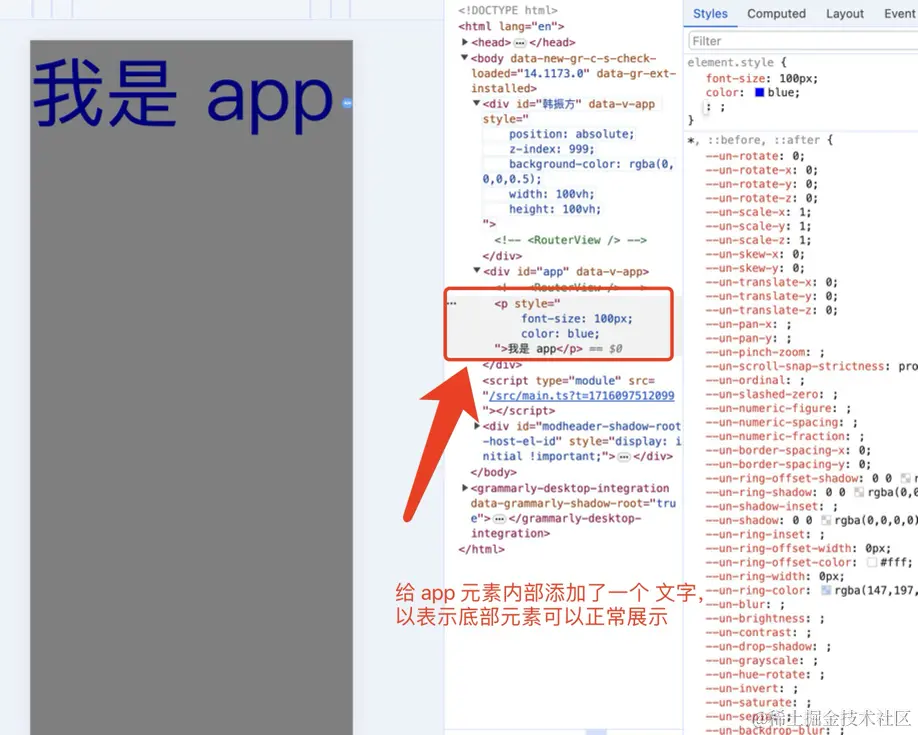Select the script type="module" line
This screenshot has width=918, height=735.
click(x=568, y=381)
